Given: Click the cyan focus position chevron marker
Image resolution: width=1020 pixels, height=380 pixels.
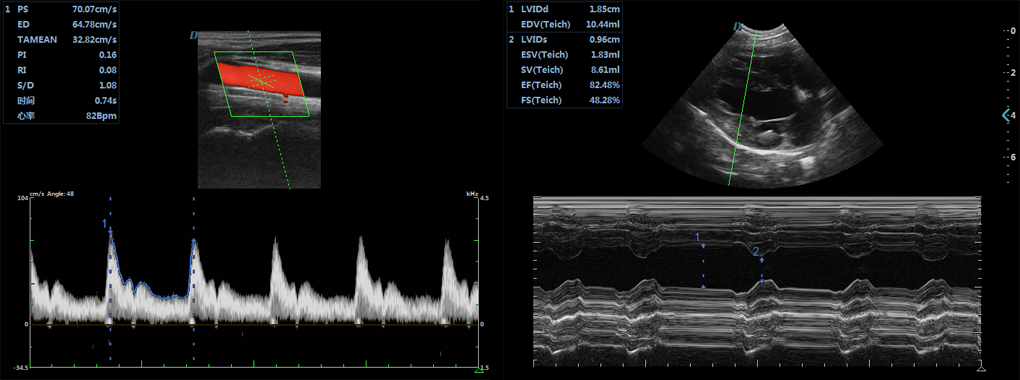Looking at the screenshot, I should 1006,116.
